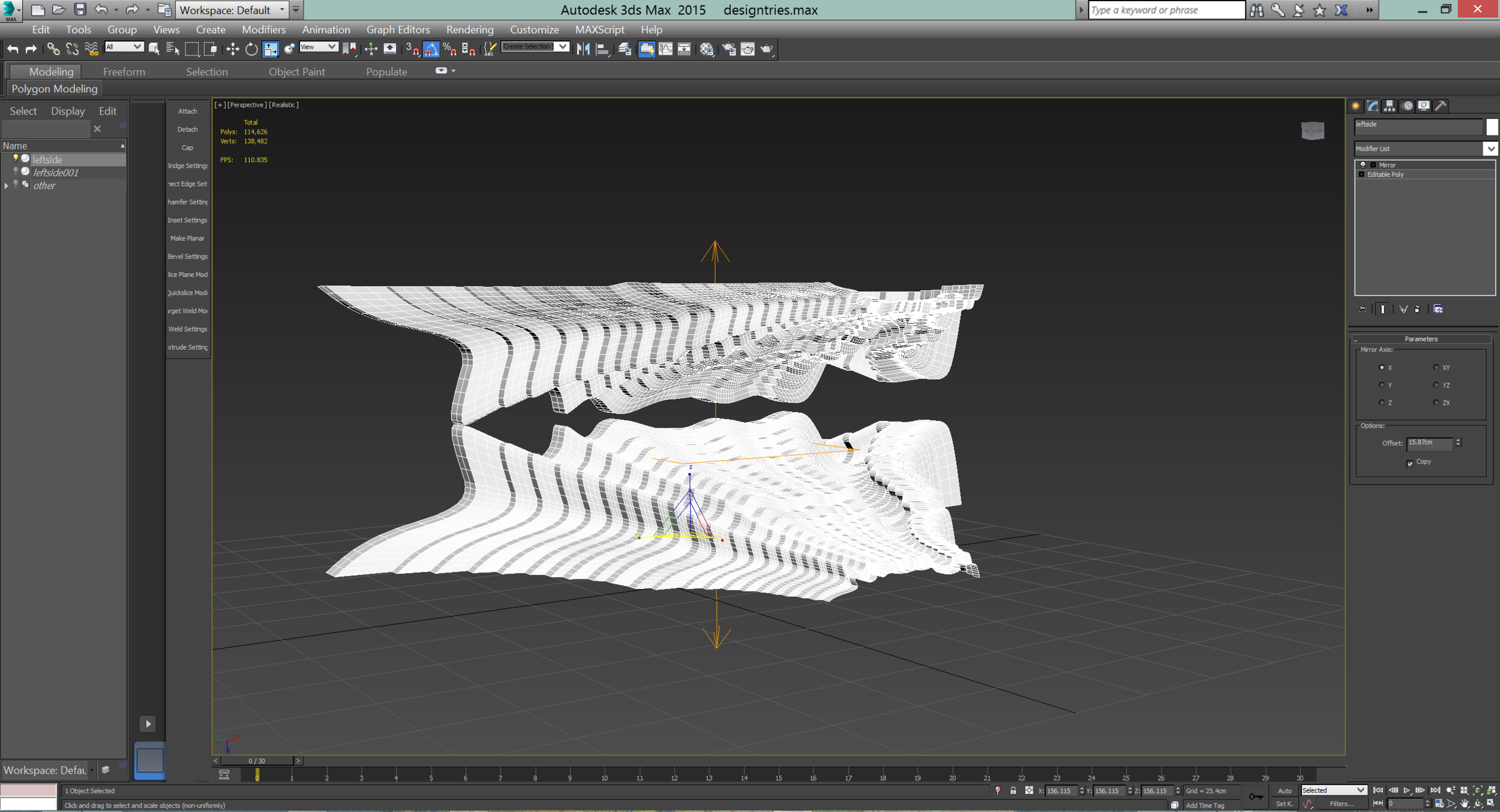Image resolution: width=1500 pixels, height=812 pixels.
Task: Choose the ZX mirror axis option
Action: [x=1436, y=402]
